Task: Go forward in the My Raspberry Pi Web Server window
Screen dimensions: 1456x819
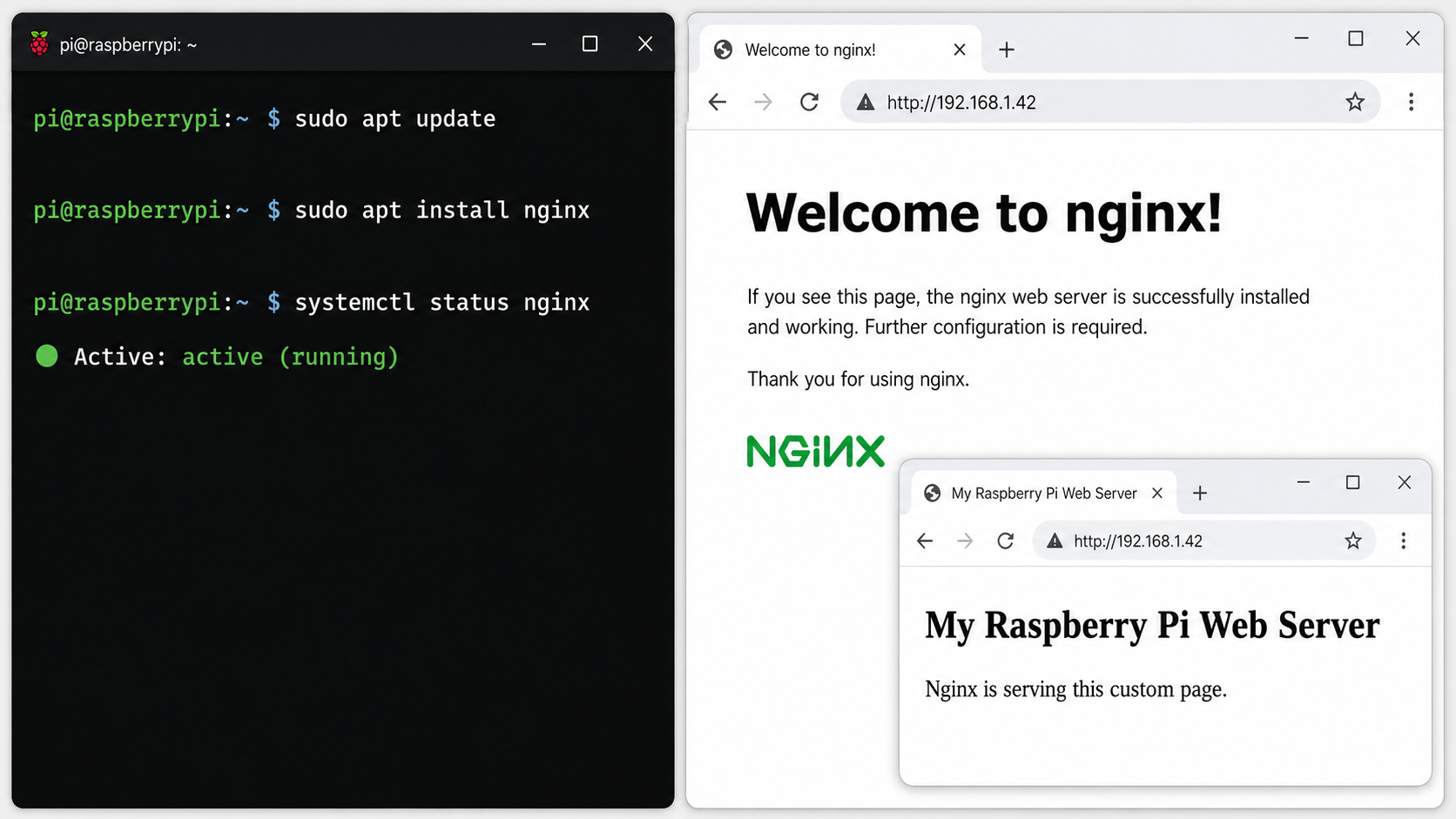Action: point(965,541)
